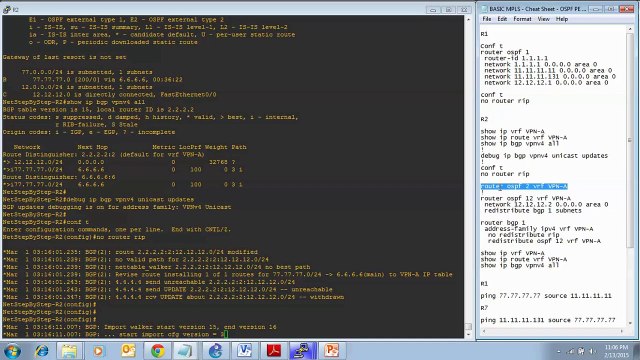Open Outlook from the taskbar
Screen dimensions: 640x360
click(128, 351)
